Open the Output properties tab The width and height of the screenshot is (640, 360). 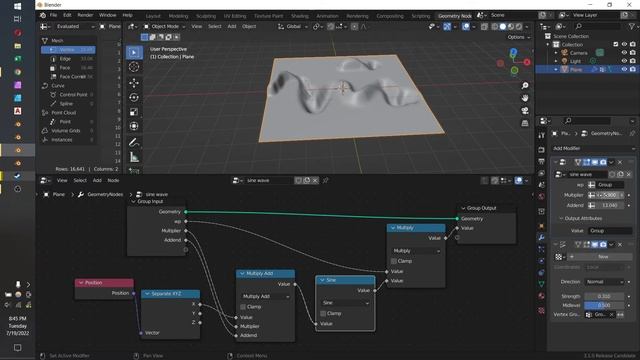542,162
